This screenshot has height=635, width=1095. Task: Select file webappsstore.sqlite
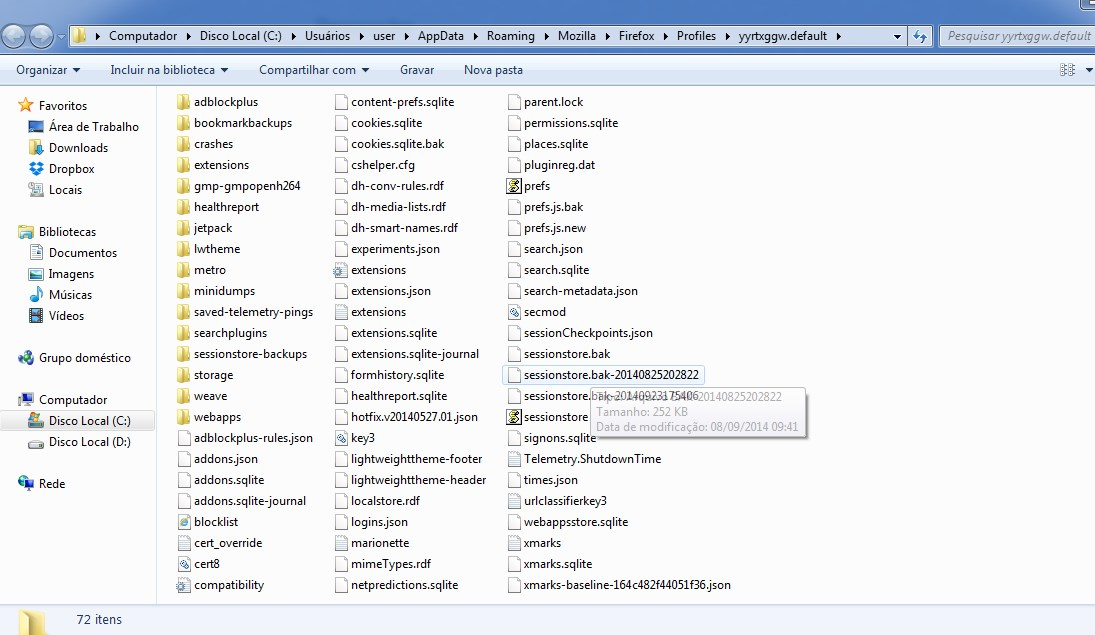(x=576, y=522)
